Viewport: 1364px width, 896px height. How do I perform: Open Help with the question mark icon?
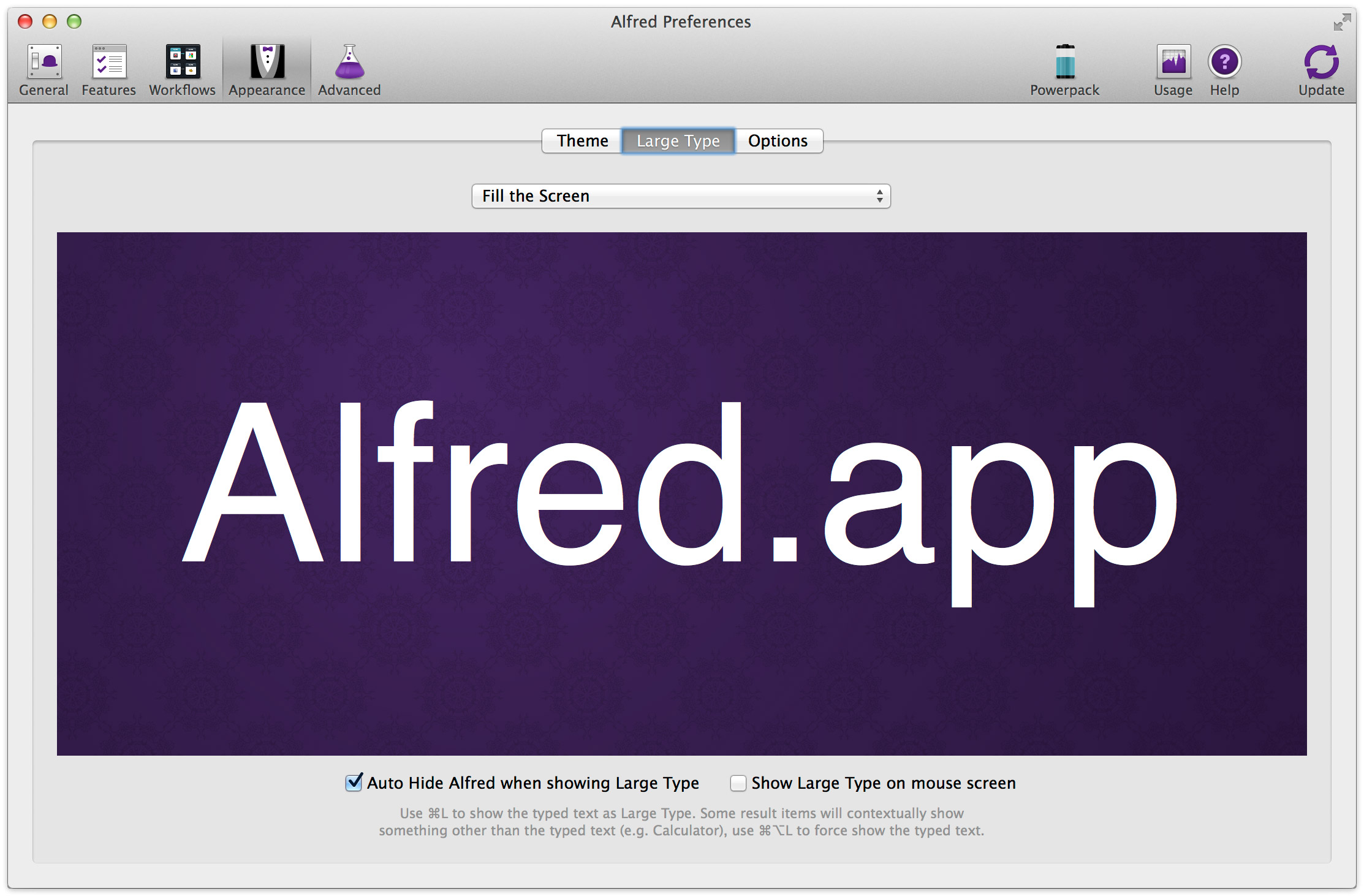coord(1224,70)
